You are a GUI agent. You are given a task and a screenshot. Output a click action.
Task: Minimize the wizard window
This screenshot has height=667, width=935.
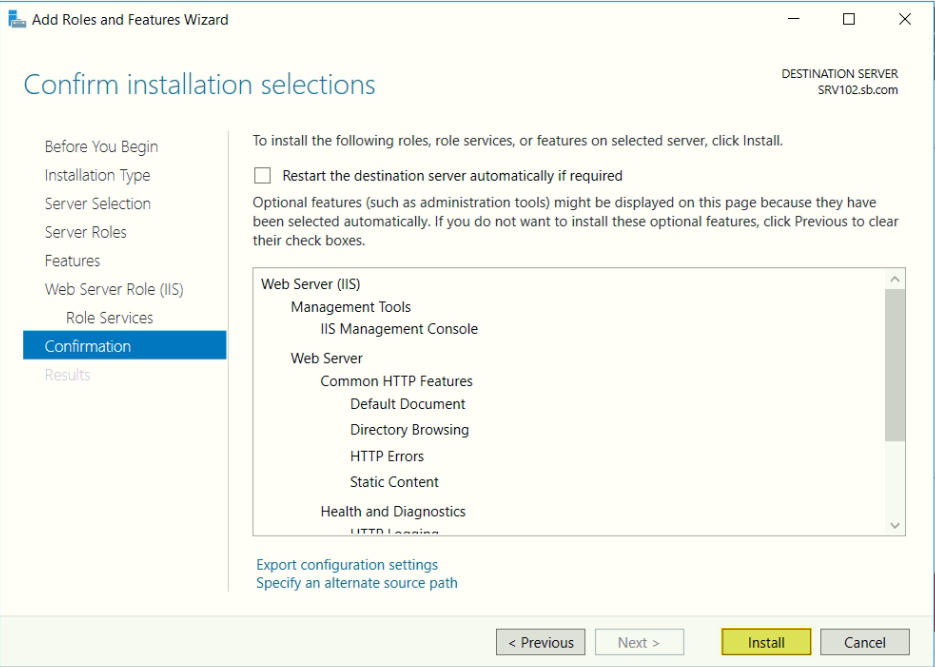pyautogui.click(x=794, y=19)
